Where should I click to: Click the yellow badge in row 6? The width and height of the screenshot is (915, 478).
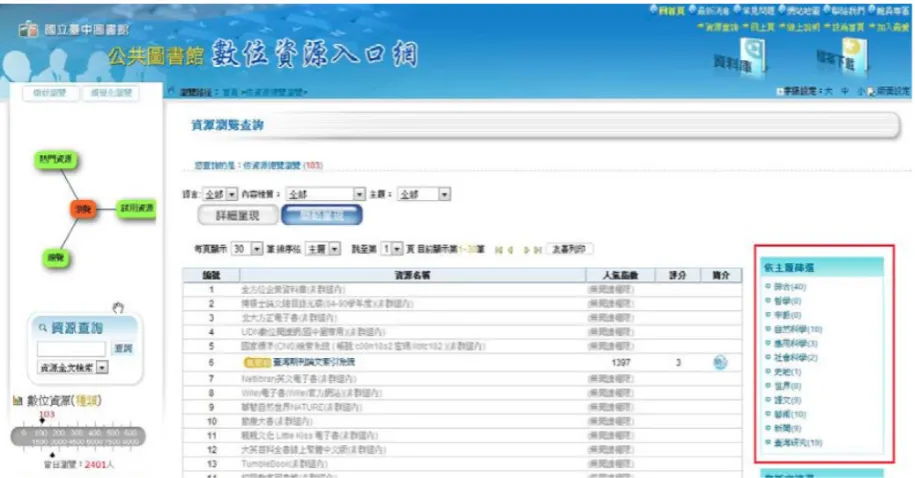[x=257, y=362]
